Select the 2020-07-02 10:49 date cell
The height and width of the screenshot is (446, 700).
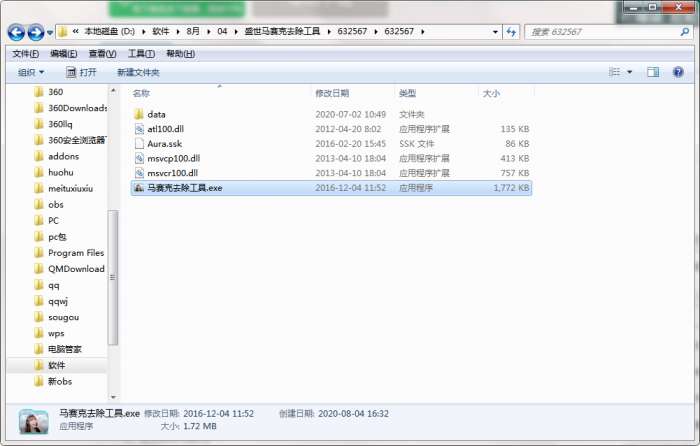click(x=350, y=114)
